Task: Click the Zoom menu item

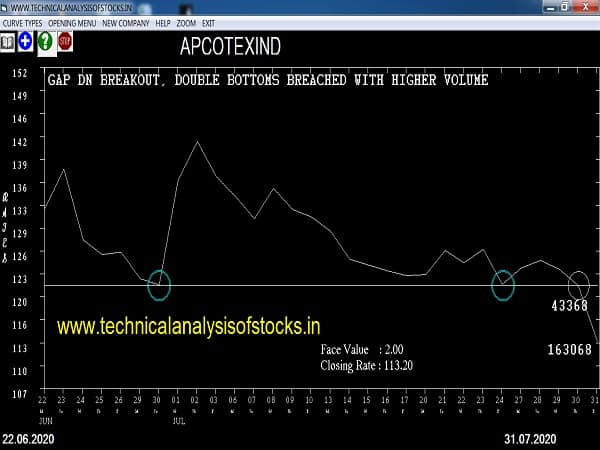Action: click(187, 22)
